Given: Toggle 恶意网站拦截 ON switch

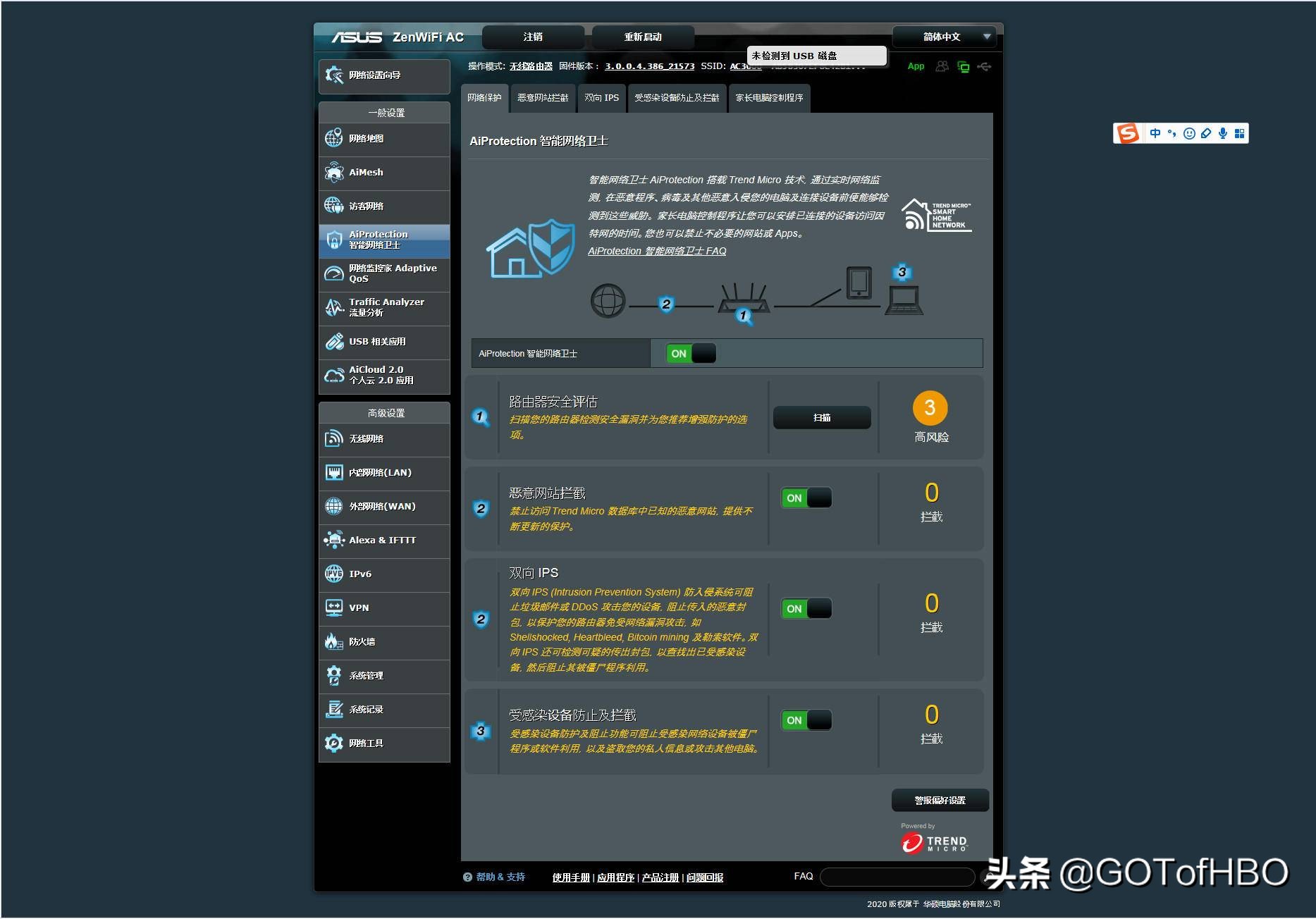Looking at the screenshot, I should point(806,498).
